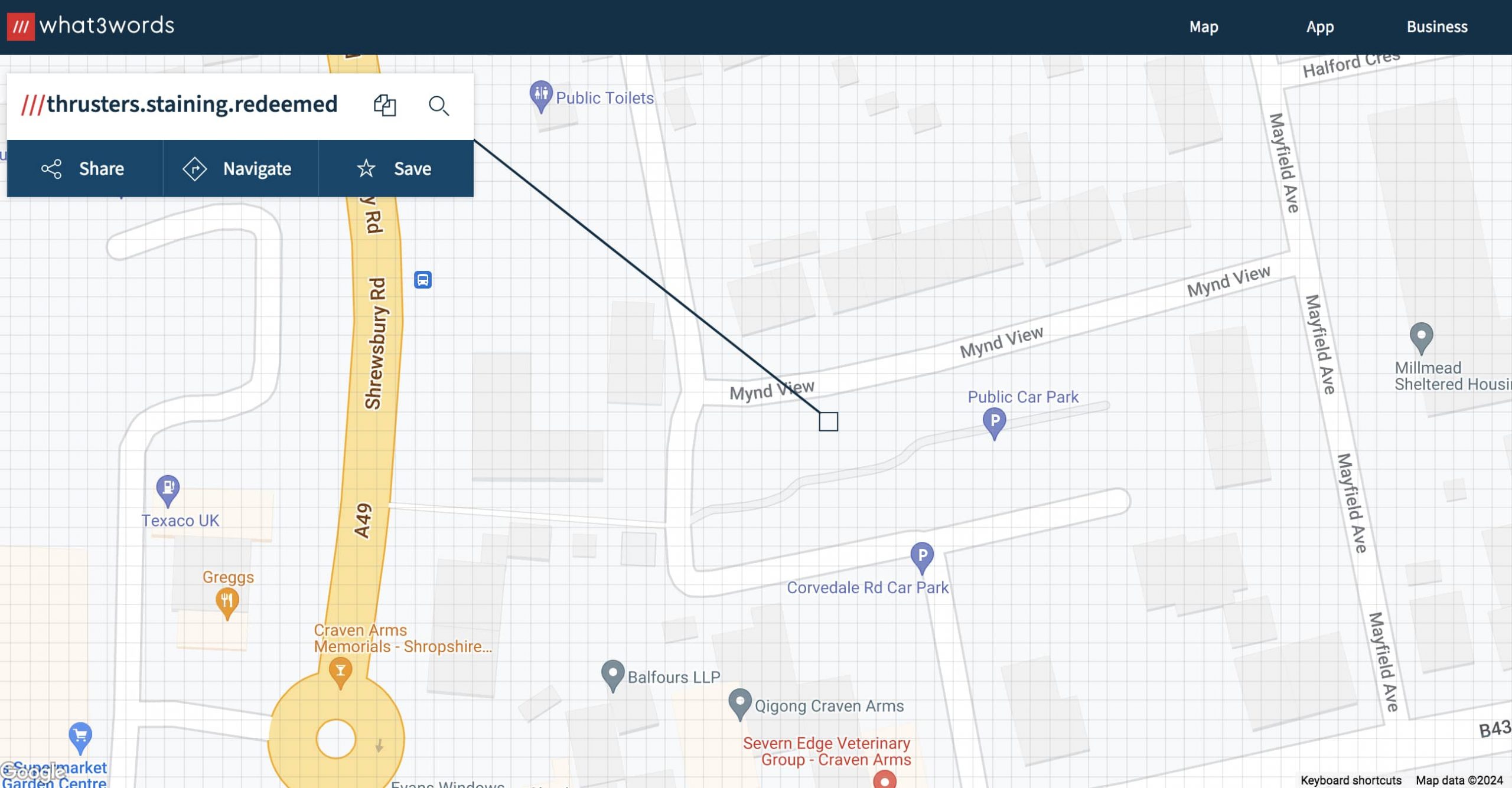
Task: Select the Public Car Park pin
Action: pyautogui.click(x=995, y=424)
